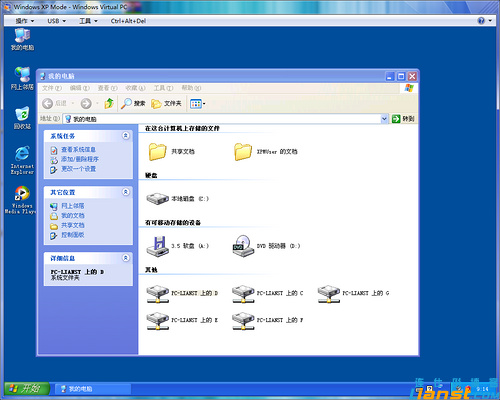
Task: Open the address bar dropdown arrow
Action: tap(384, 119)
